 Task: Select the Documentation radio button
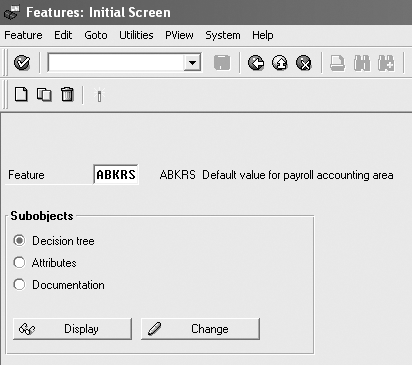pyautogui.click(x=19, y=284)
